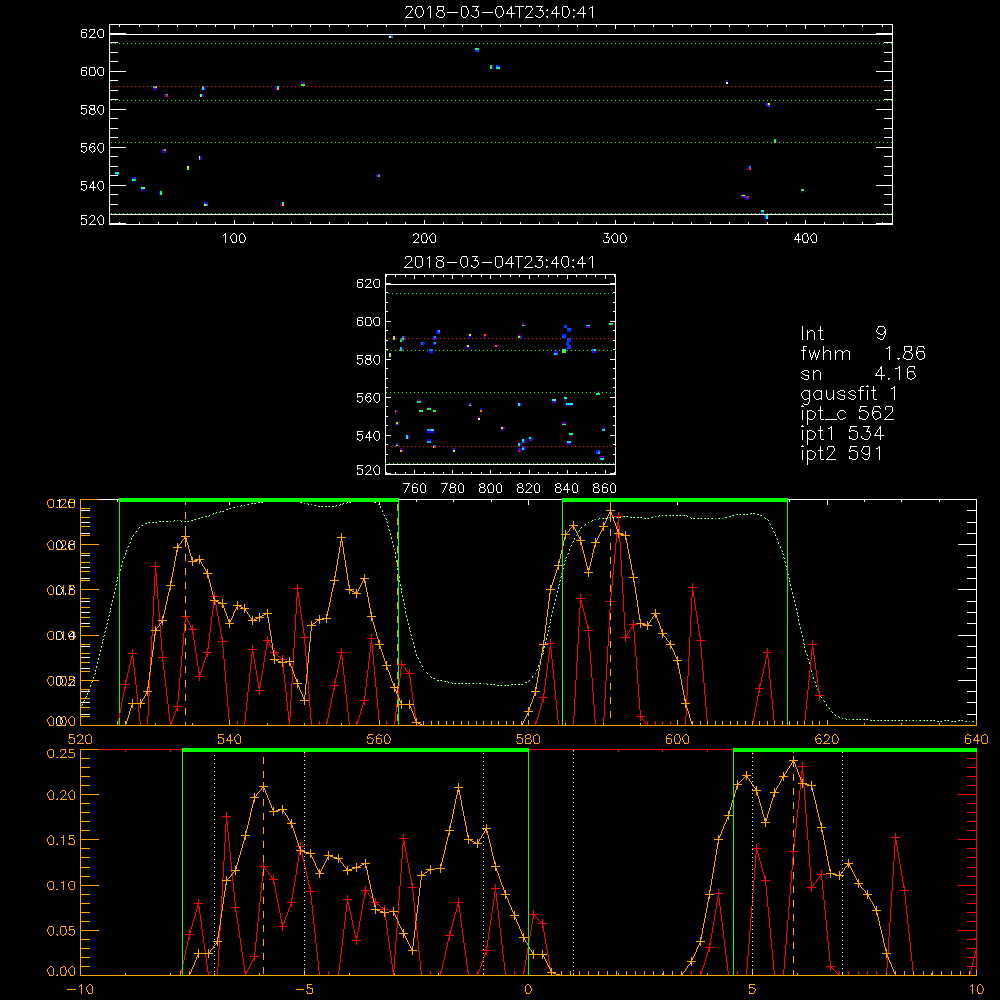This screenshot has width=1000, height=1000.
Task: Click y-axis label 520 on middle small plot
Action: [369, 471]
